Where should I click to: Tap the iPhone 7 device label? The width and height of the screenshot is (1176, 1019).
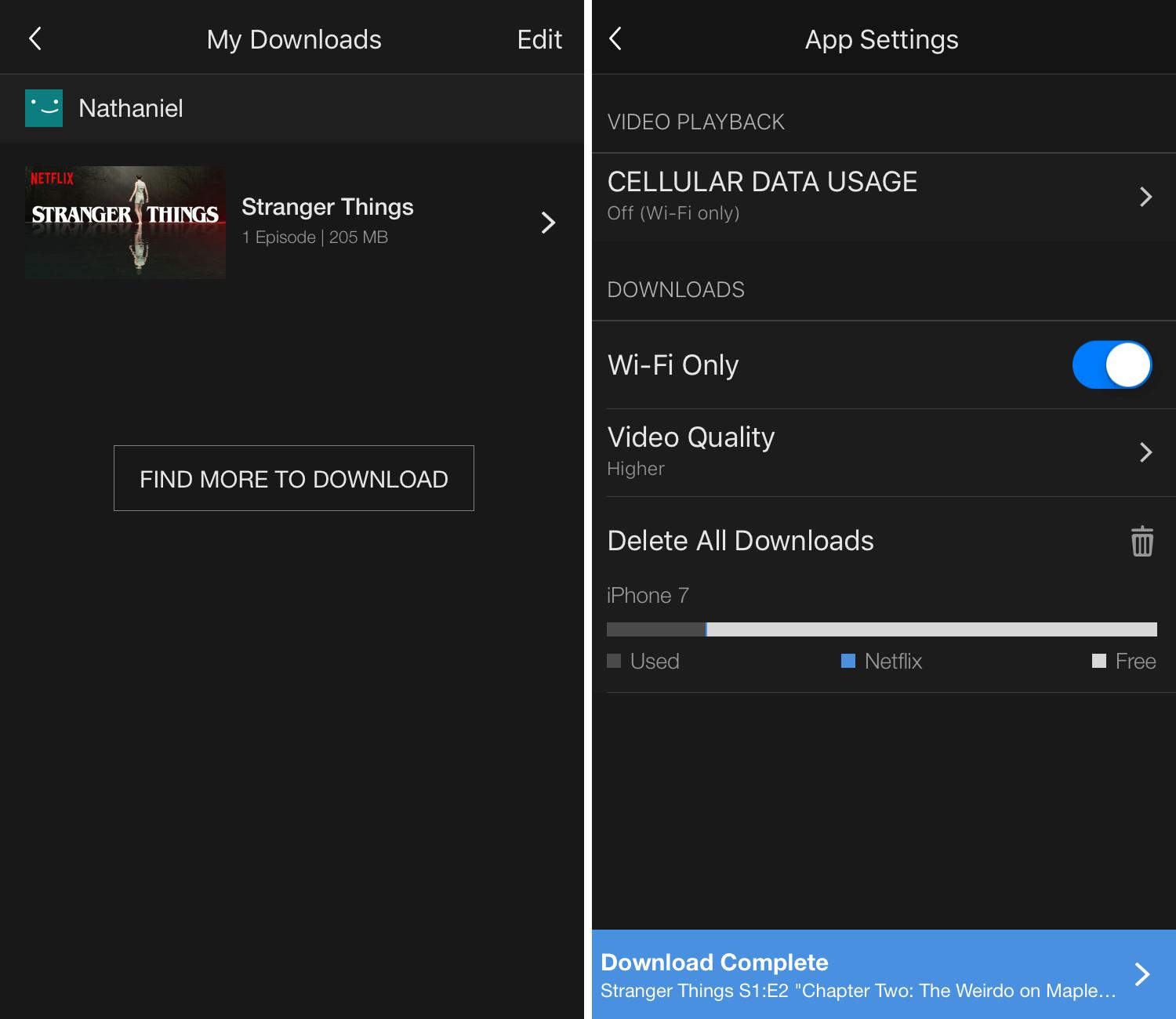[x=648, y=596]
